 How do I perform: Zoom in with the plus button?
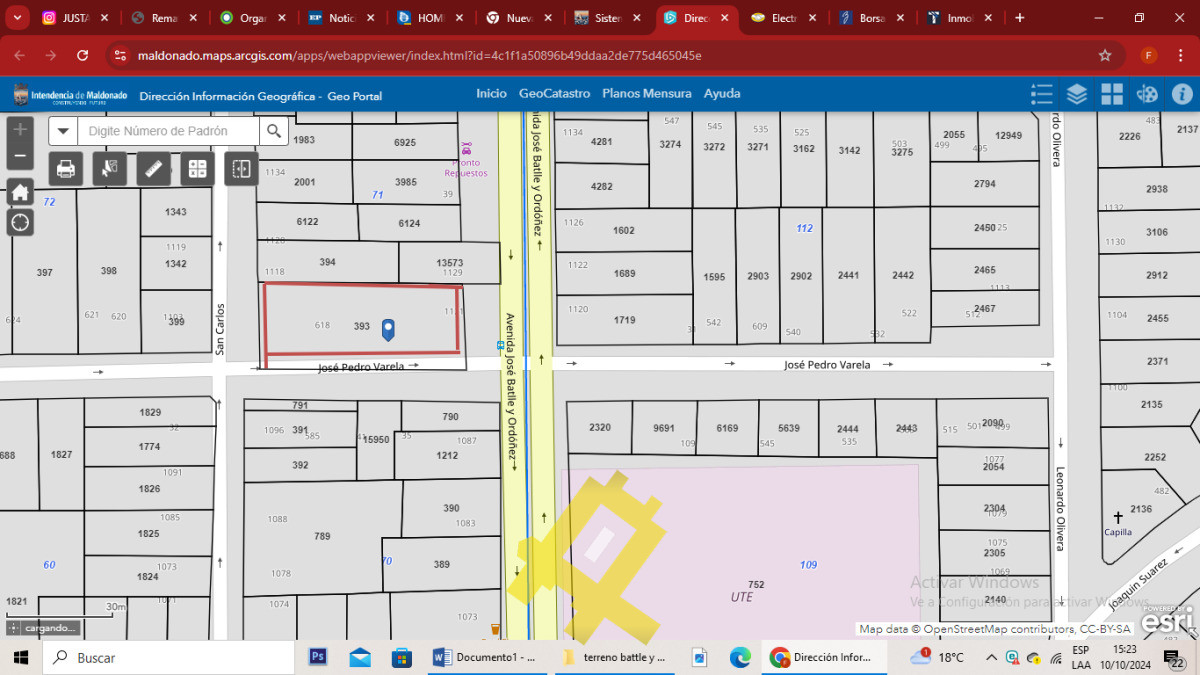click(x=20, y=130)
